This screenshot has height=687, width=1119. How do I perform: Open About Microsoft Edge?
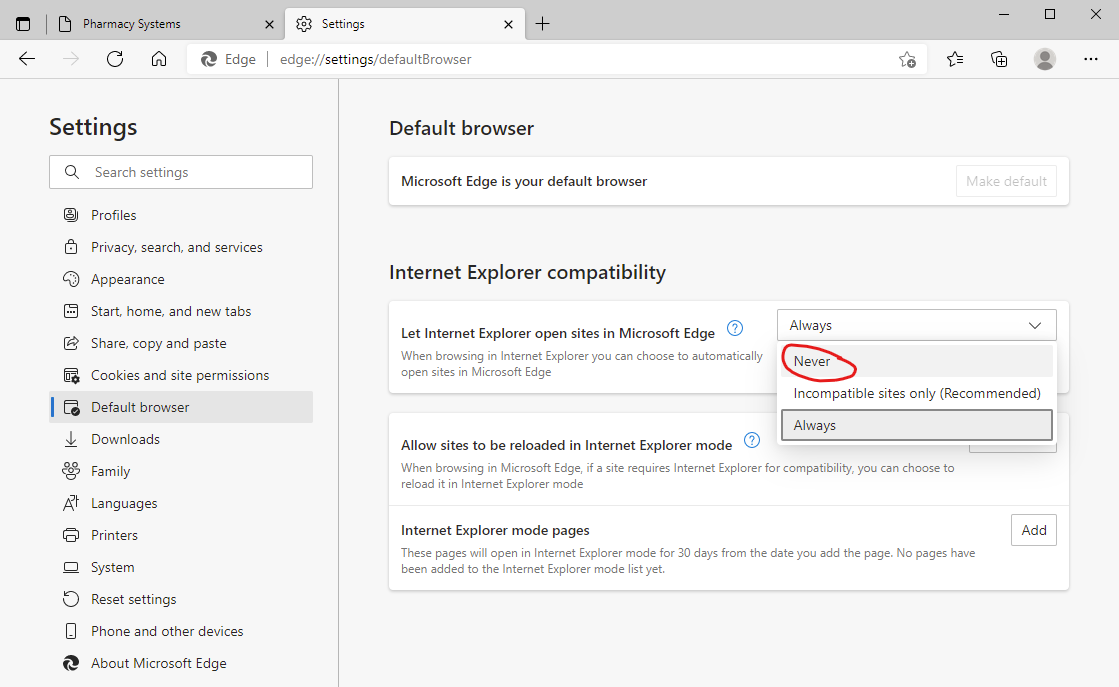tap(157, 662)
